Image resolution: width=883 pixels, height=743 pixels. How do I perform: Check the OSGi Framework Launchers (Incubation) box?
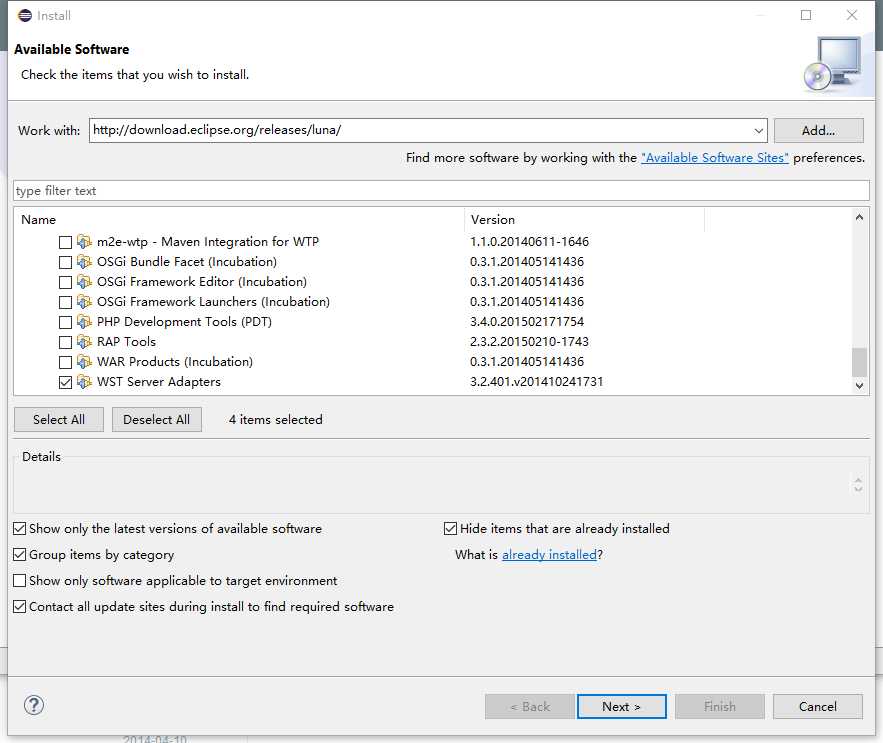(65, 302)
